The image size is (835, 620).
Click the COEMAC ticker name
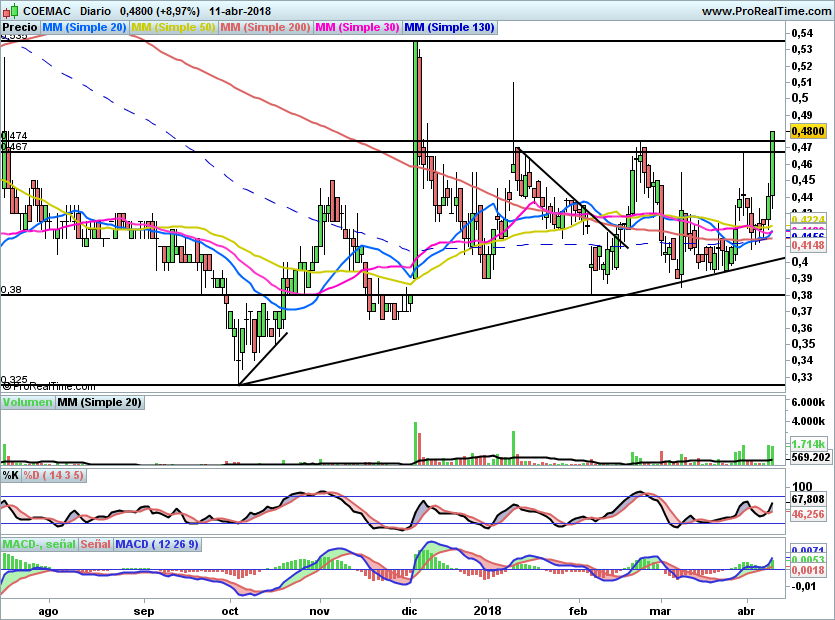pyautogui.click(x=46, y=11)
